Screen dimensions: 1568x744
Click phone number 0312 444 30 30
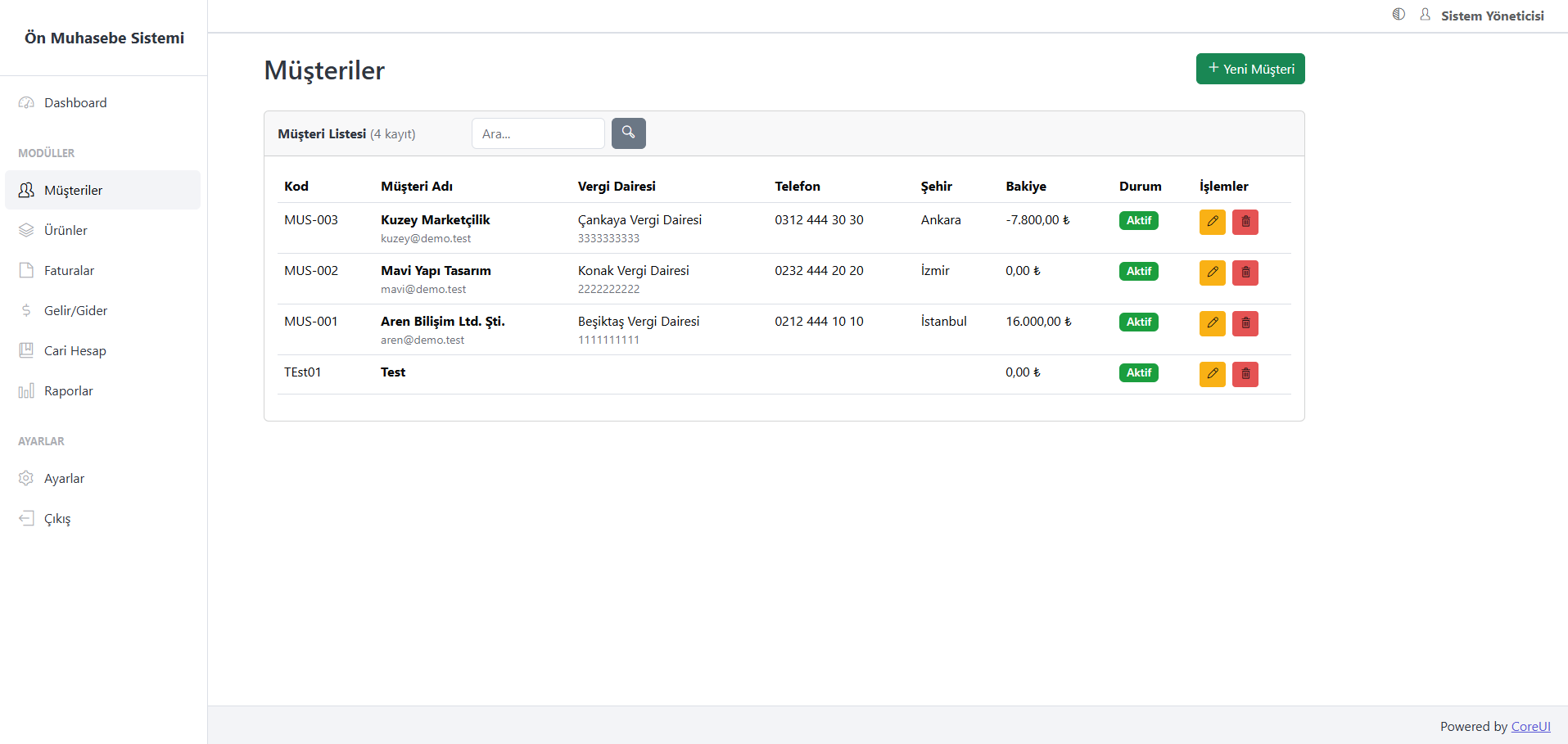819,219
